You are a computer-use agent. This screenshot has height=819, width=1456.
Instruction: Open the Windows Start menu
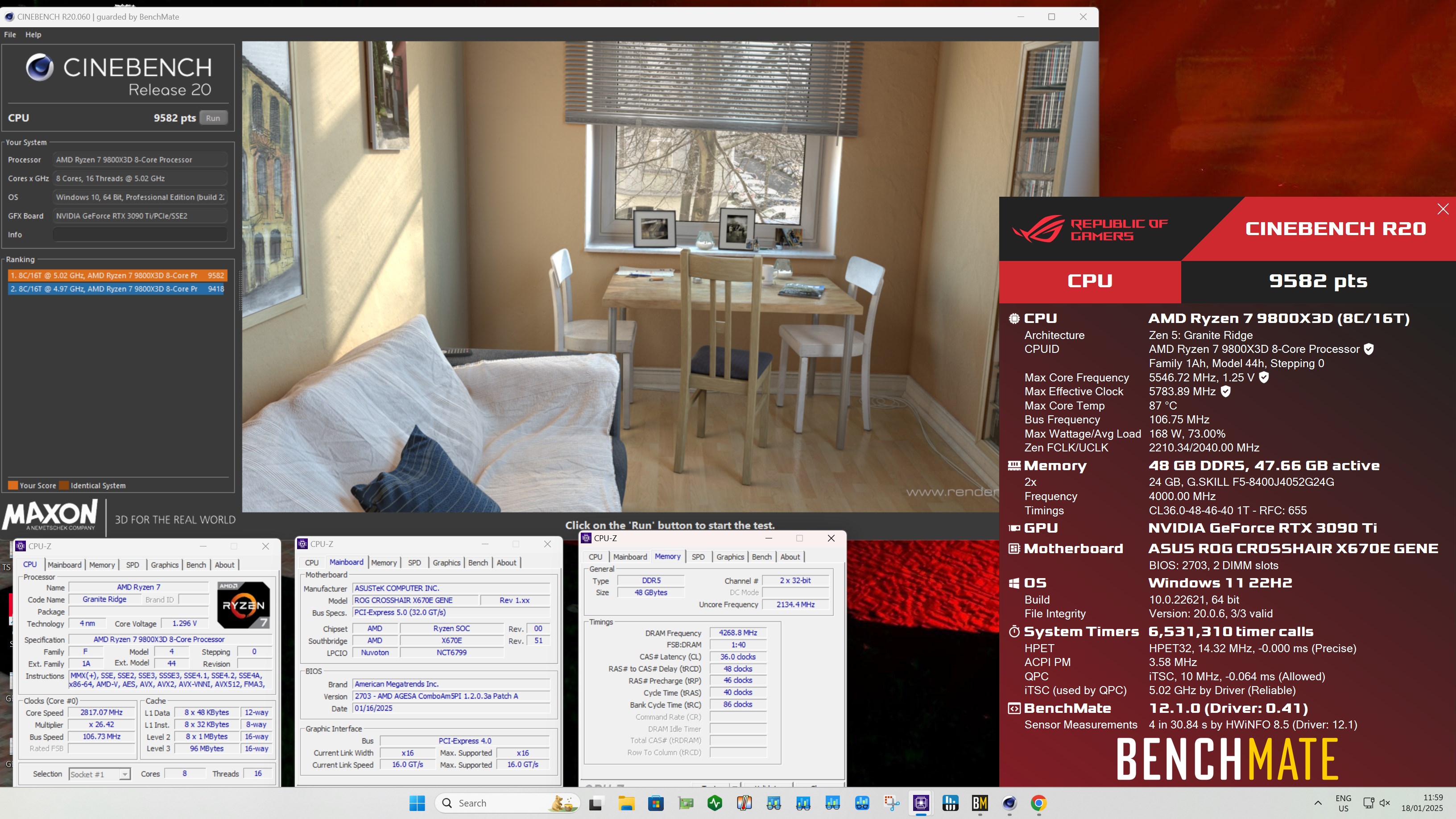point(417,803)
